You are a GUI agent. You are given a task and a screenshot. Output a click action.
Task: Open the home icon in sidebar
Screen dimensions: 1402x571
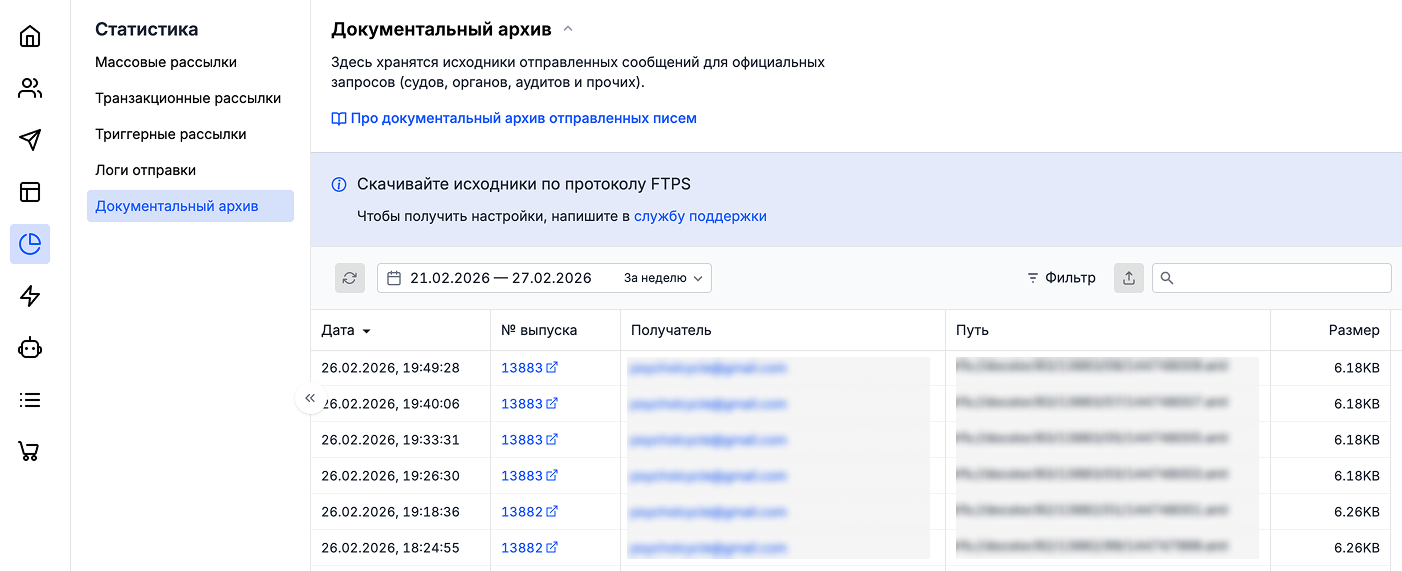(30, 37)
